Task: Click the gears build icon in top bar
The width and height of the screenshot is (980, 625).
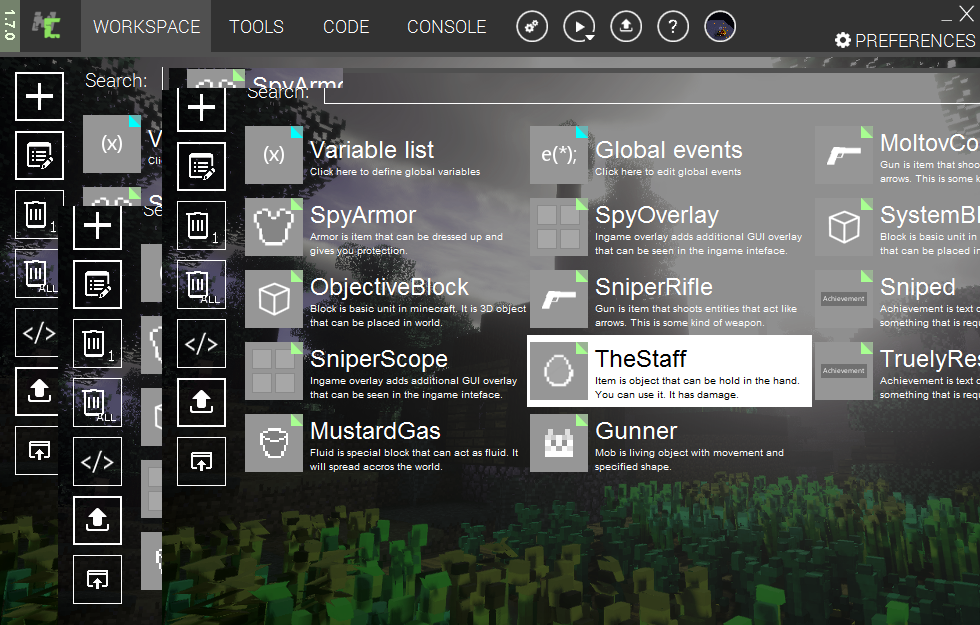Action: click(532, 27)
